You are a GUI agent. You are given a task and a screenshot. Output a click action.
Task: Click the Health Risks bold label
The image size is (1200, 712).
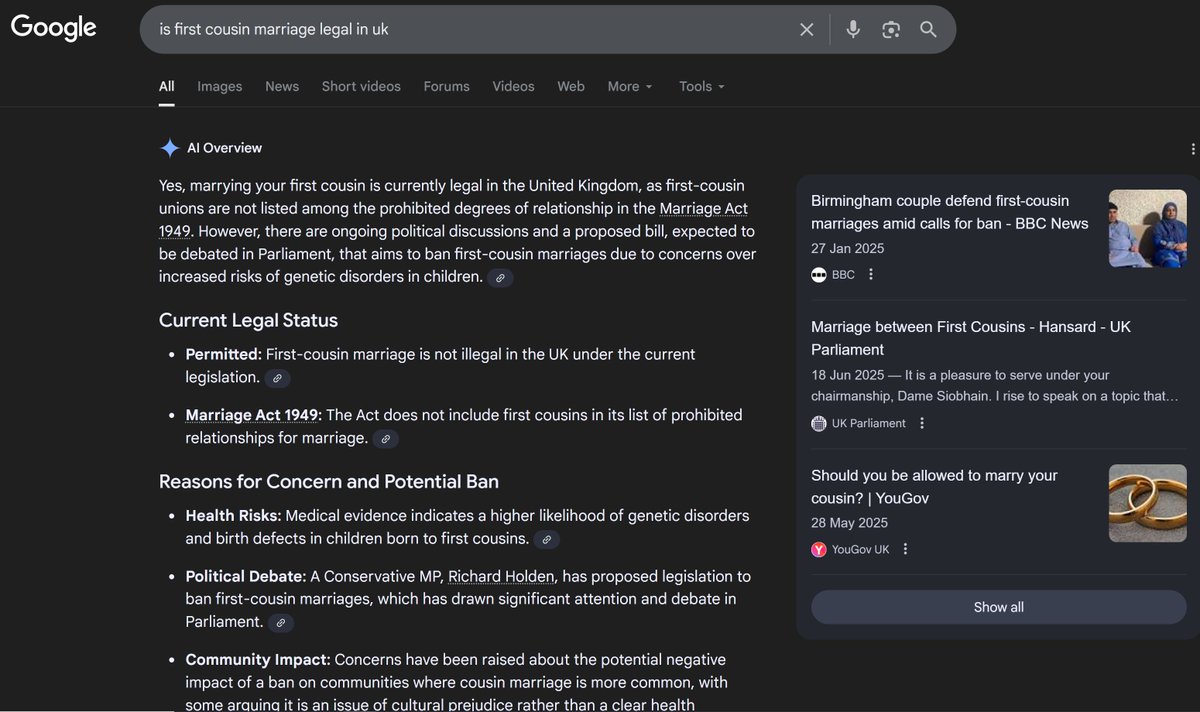233,516
